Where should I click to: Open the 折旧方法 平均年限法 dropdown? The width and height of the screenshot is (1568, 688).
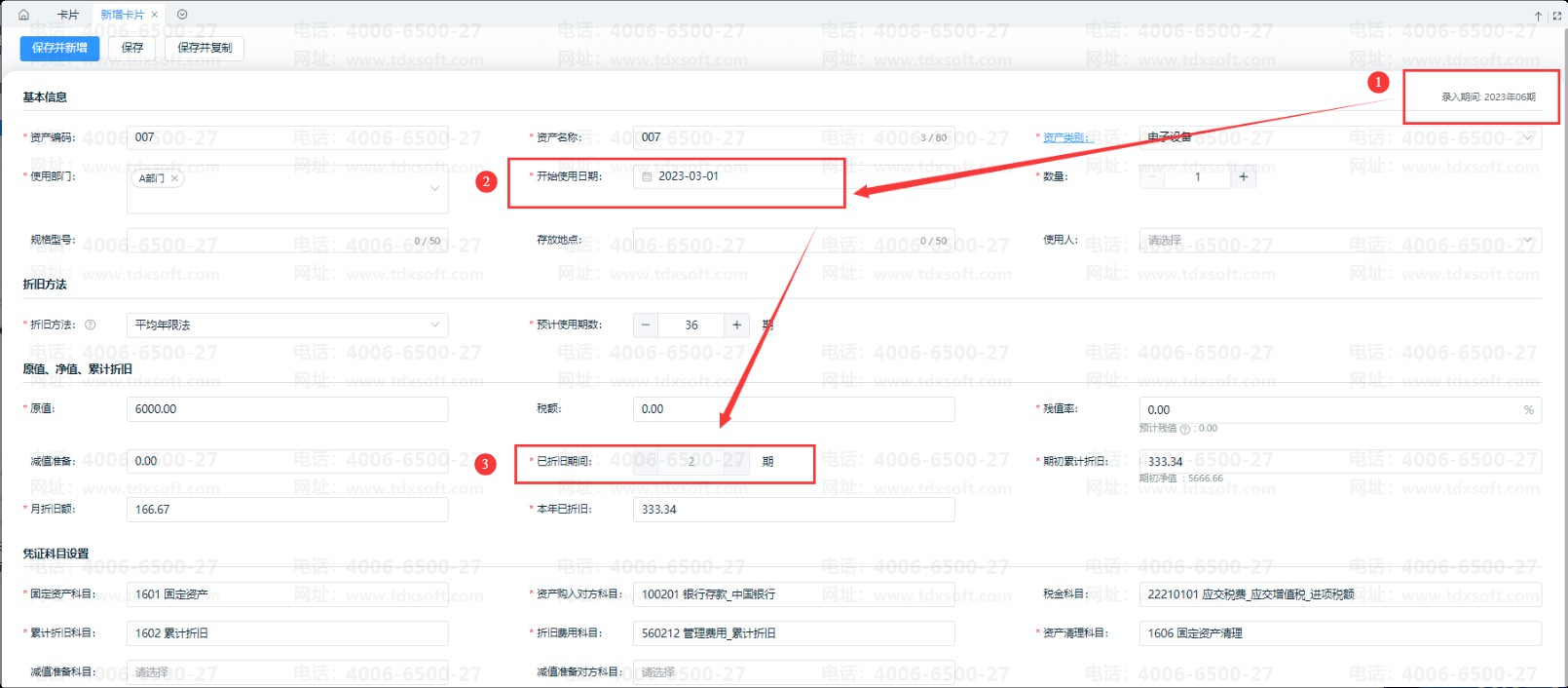click(287, 325)
